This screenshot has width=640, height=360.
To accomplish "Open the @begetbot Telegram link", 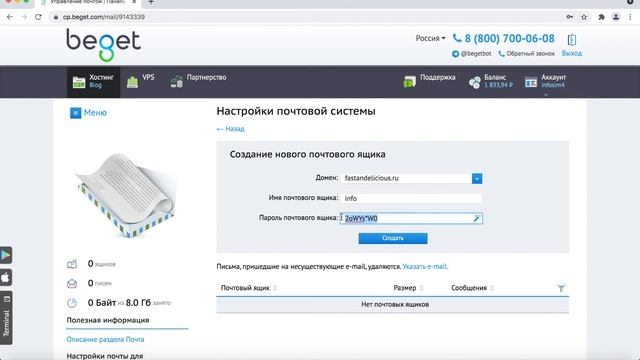I will pos(471,53).
